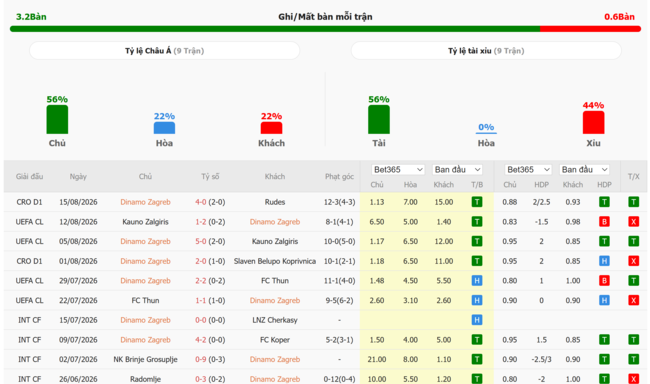Click blue H T/B badge in 29/07/2026 row

point(477,281)
